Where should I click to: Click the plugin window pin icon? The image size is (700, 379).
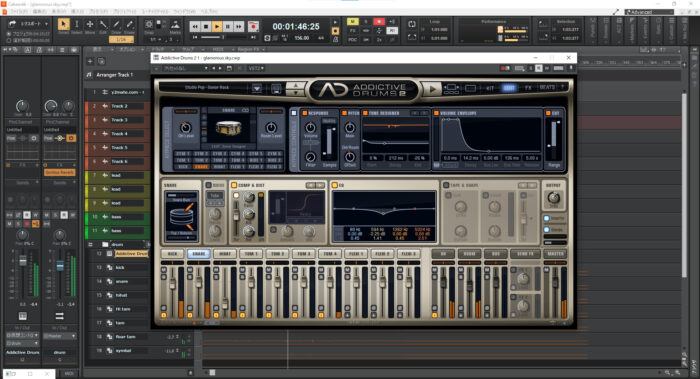pos(571,68)
